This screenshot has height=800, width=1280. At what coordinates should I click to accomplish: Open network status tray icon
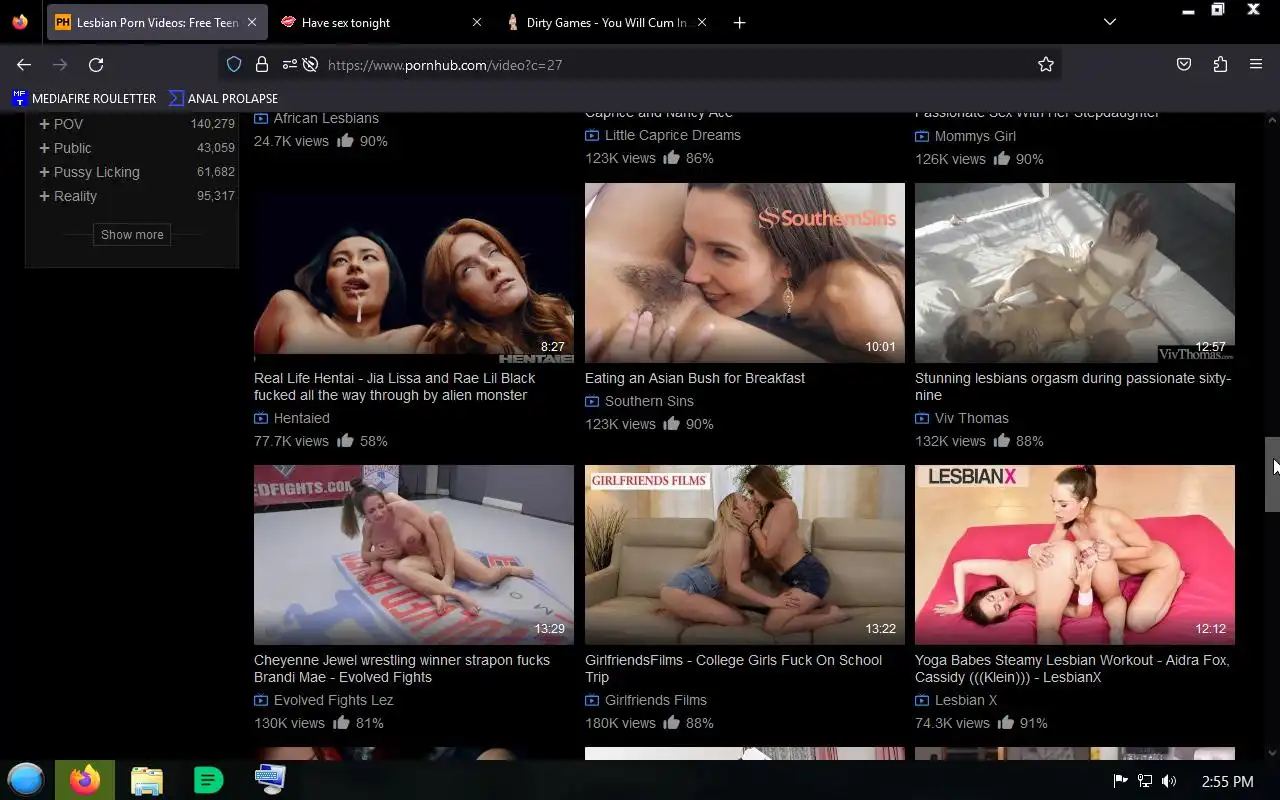click(x=1145, y=781)
